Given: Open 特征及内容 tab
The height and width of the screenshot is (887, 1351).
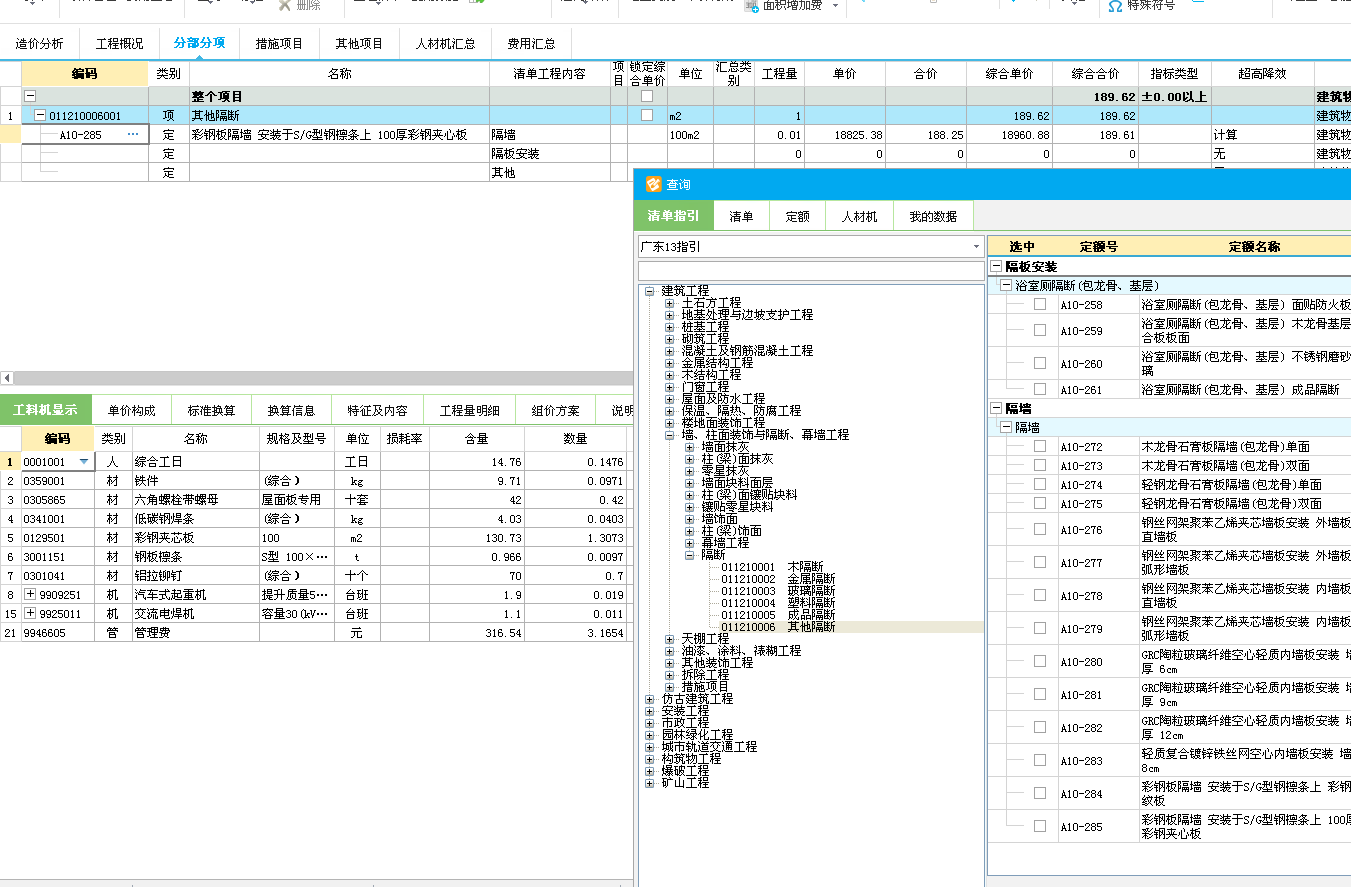Looking at the screenshot, I should coord(377,410).
